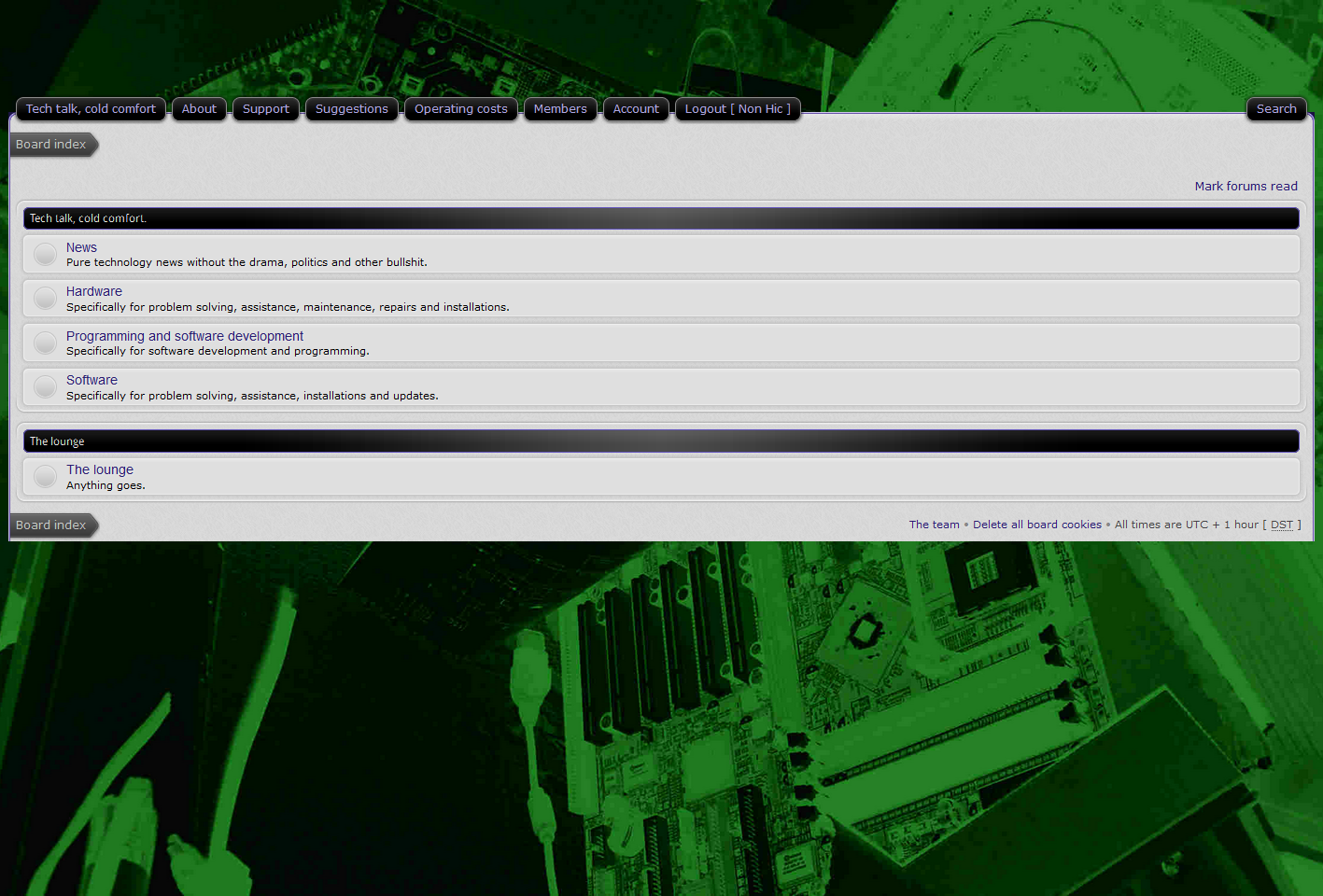
Task: Click 'All times are UTC + 1 hour' text
Action: [1187, 525]
